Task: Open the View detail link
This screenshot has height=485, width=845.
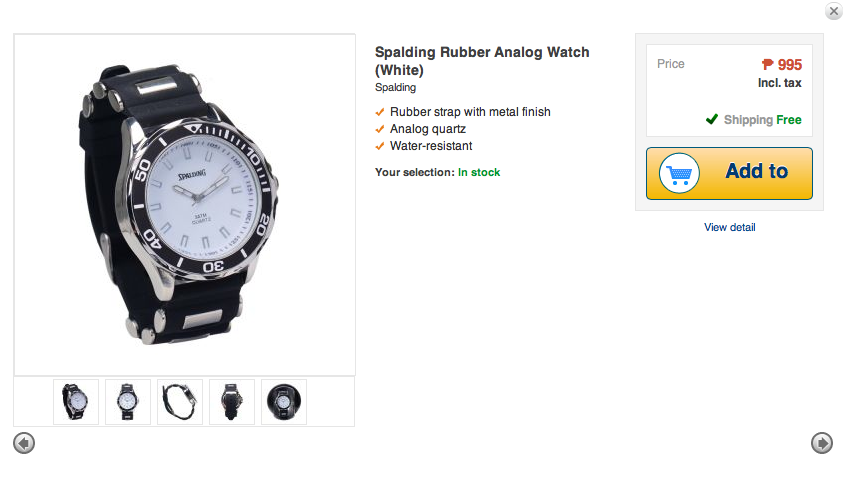Action: point(729,227)
